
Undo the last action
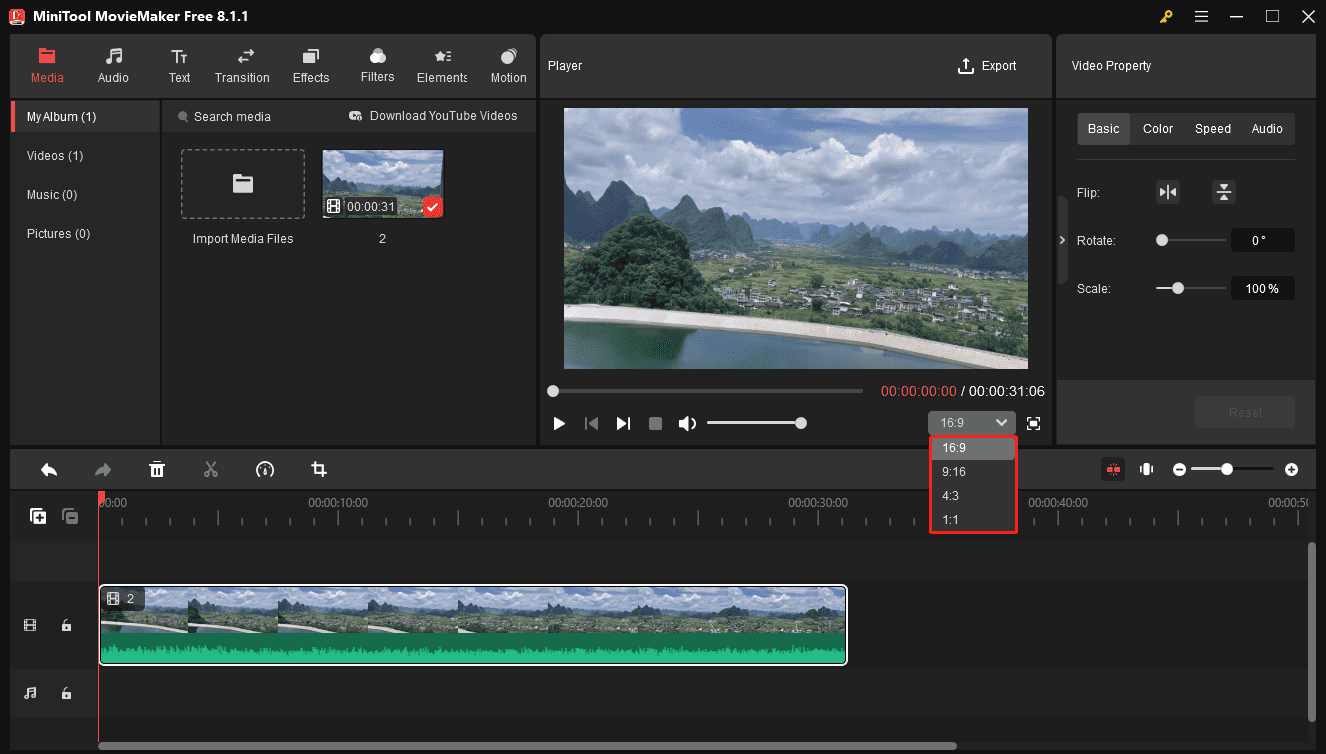point(49,469)
